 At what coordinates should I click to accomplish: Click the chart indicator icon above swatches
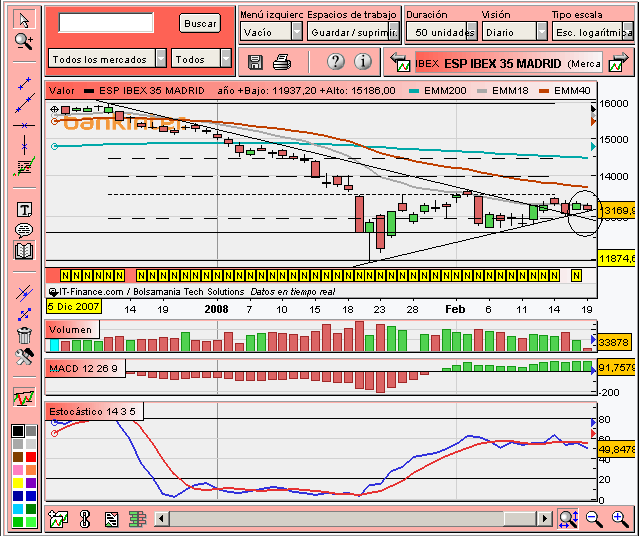point(24,397)
